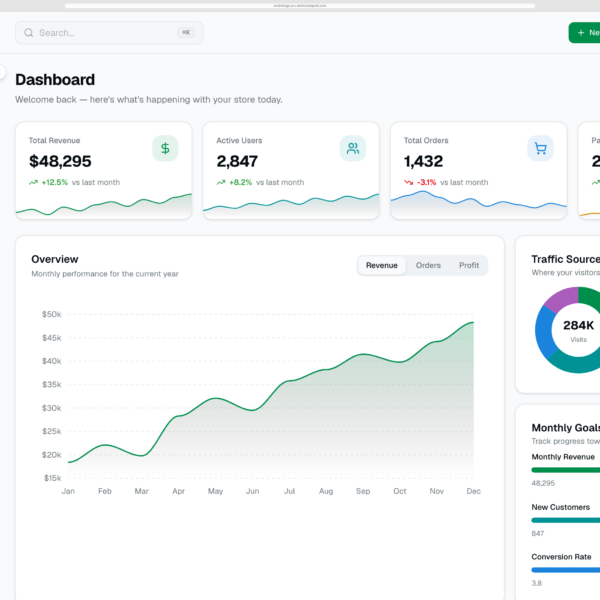Screen dimensions: 600x600
Task: Click the Dec month label on chart
Action: (x=473, y=491)
